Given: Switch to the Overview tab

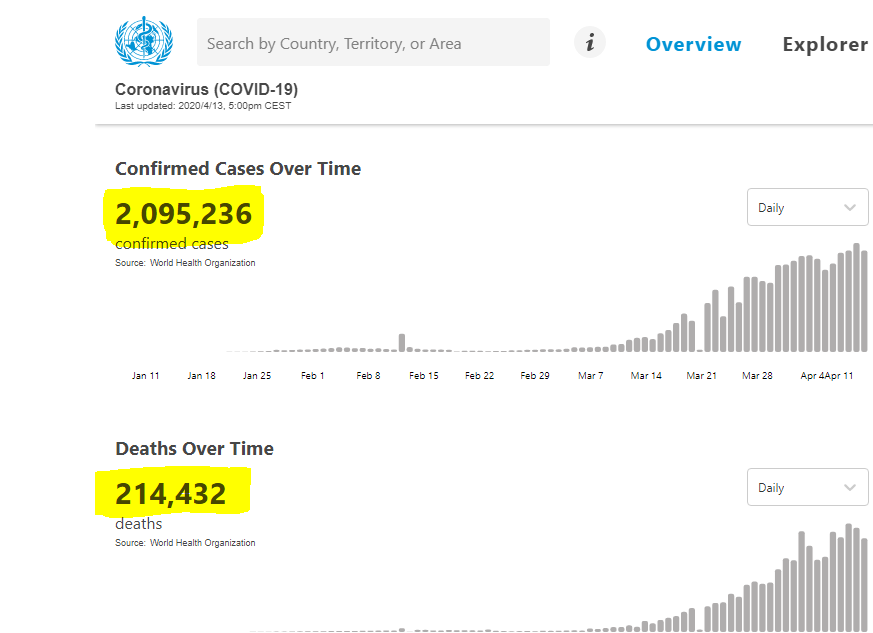Looking at the screenshot, I should tap(693, 44).
